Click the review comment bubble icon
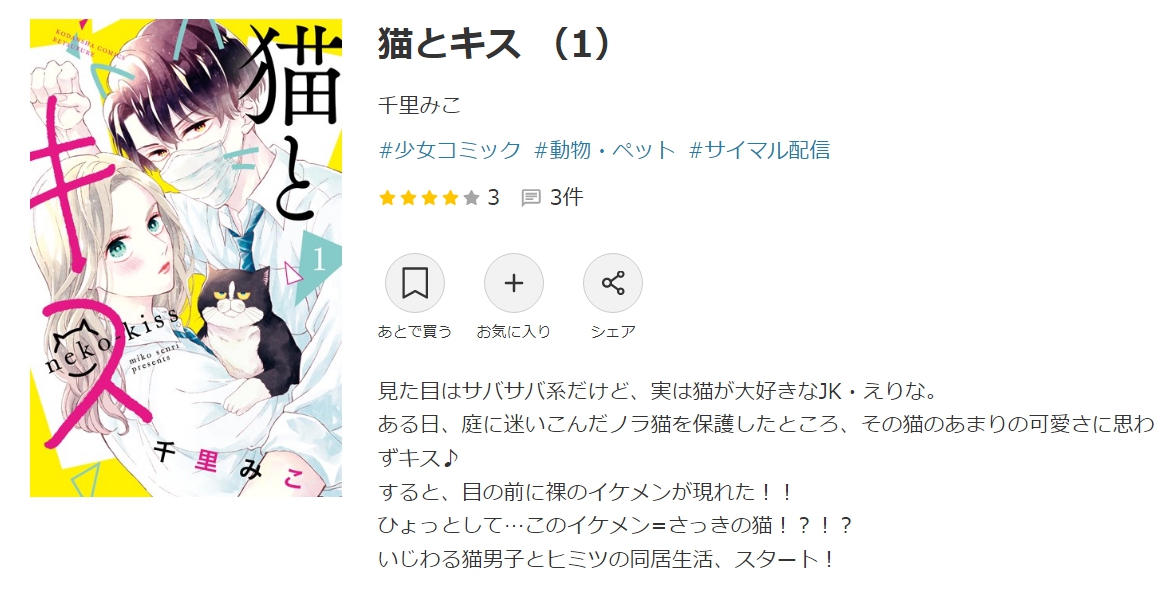Screen dimensions: 1166x594 (531, 198)
